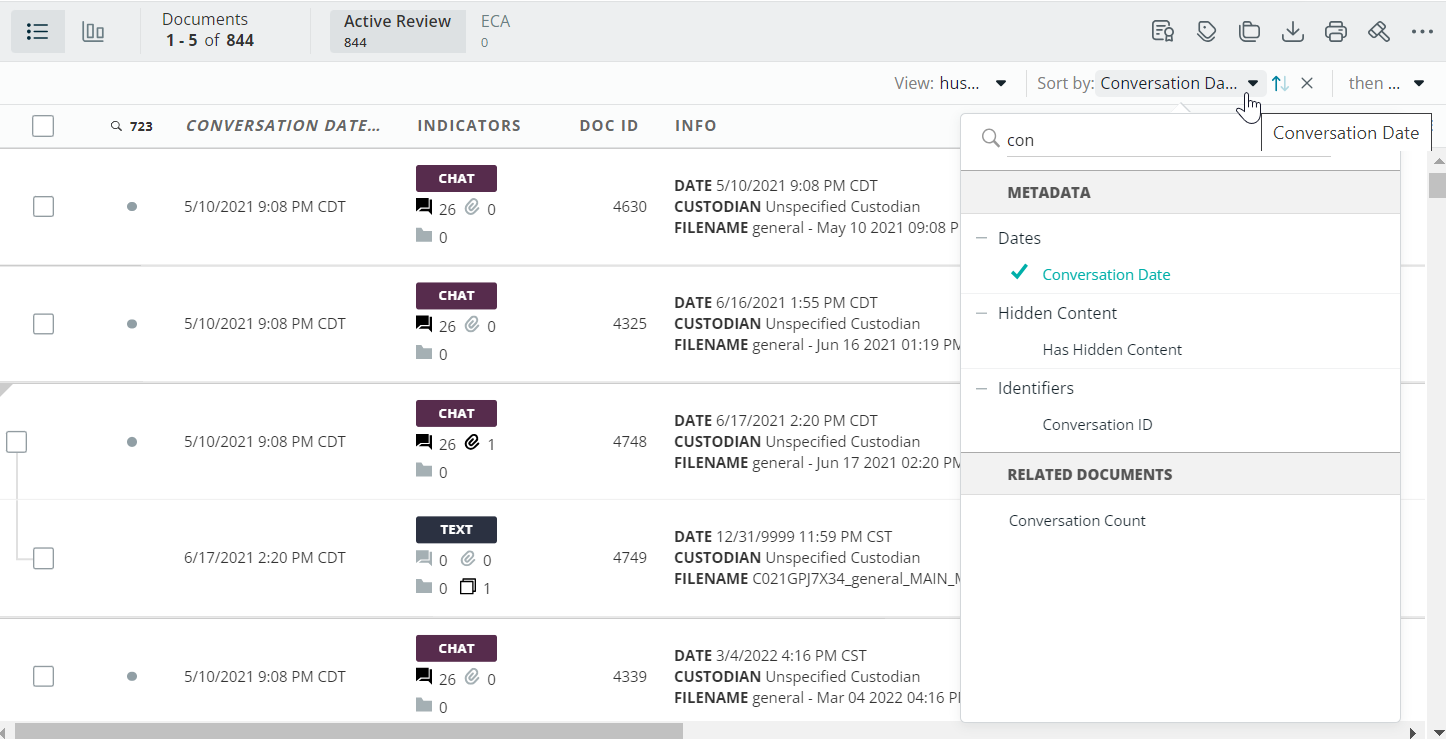Screen dimensions: 1446x739
Task: Collapse the Dates group
Action: pyautogui.click(x=981, y=238)
